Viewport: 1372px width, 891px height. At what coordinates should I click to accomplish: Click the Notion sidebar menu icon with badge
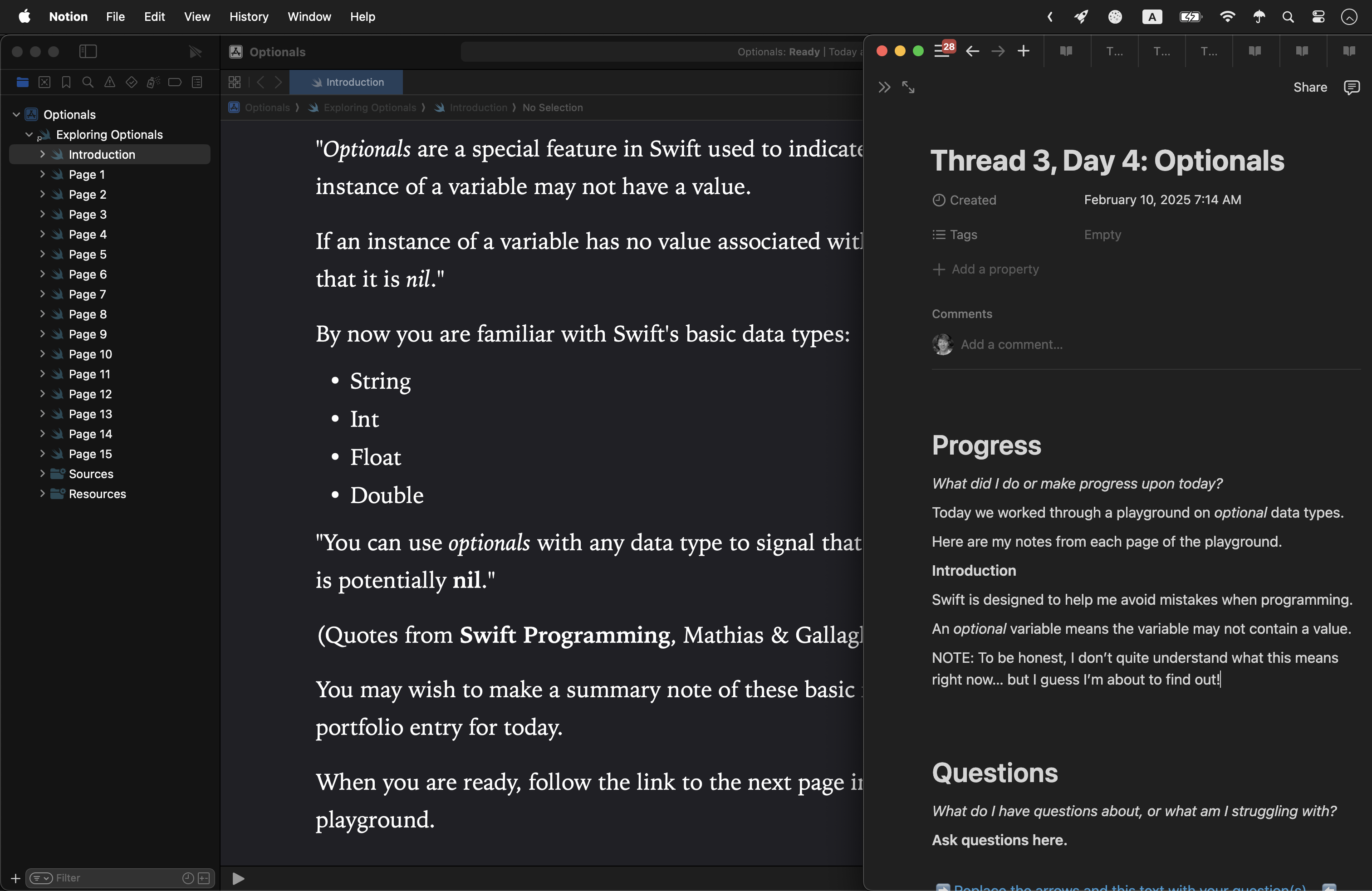point(942,51)
